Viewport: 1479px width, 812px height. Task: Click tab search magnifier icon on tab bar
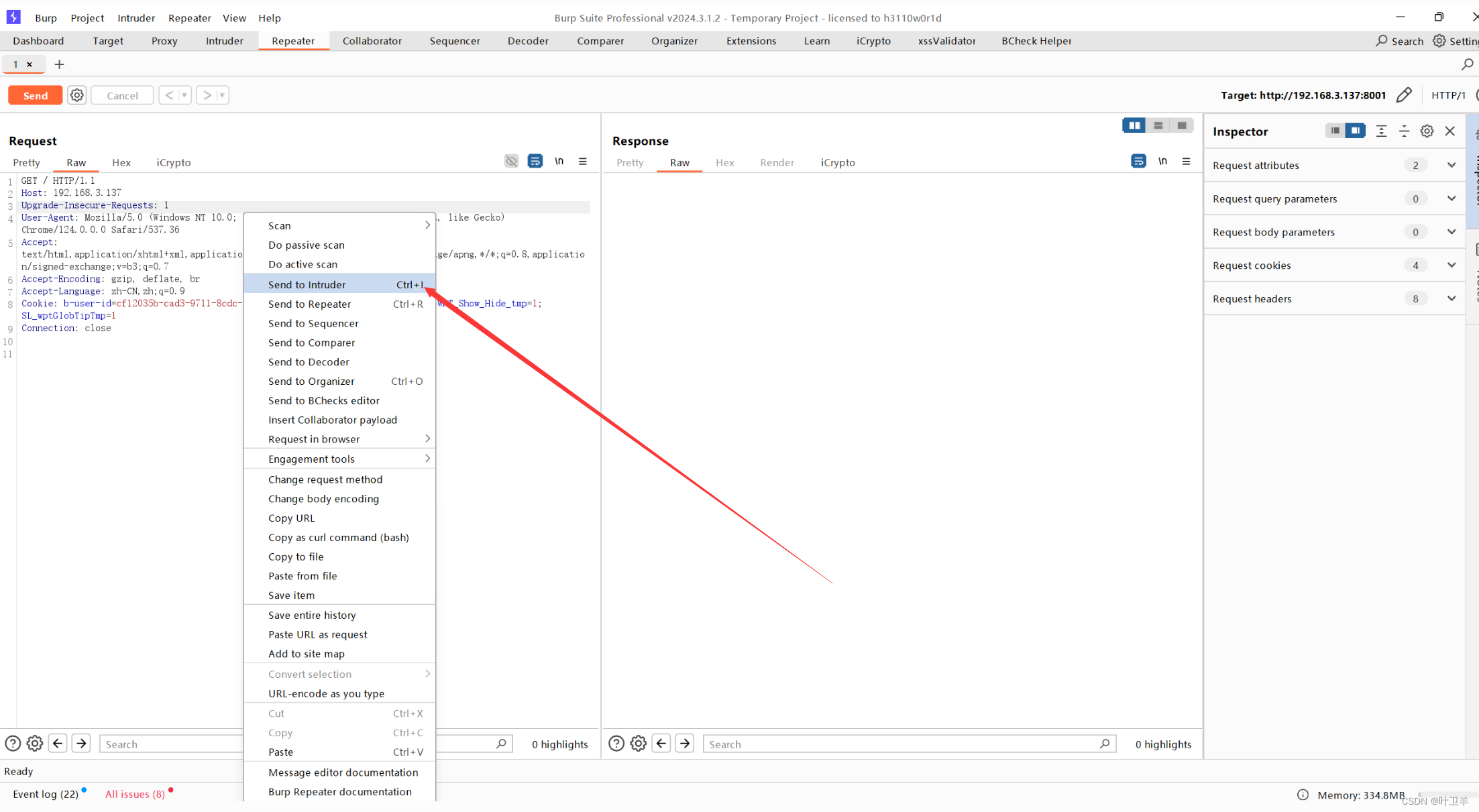pos(1467,64)
